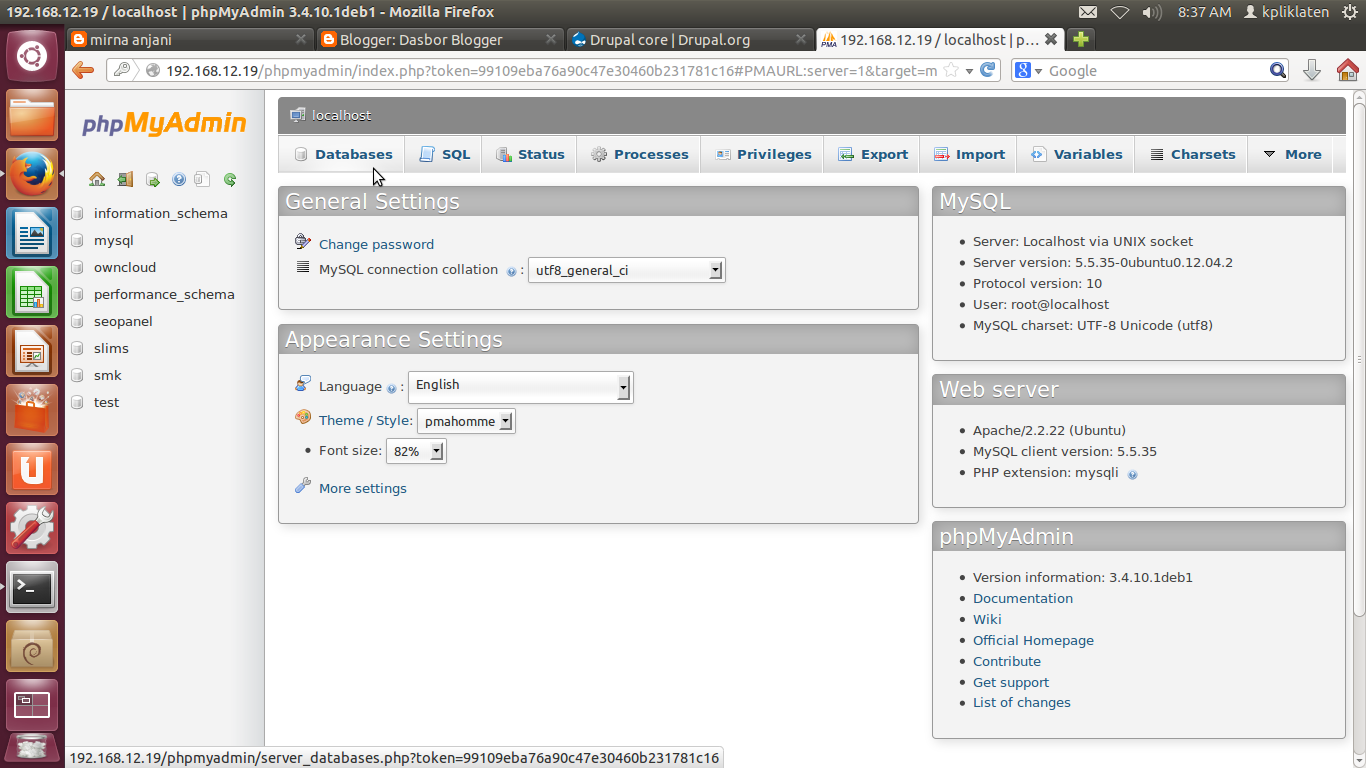1366x768 pixels.
Task: Click the search magnifier in Google box
Action: (x=1278, y=70)
